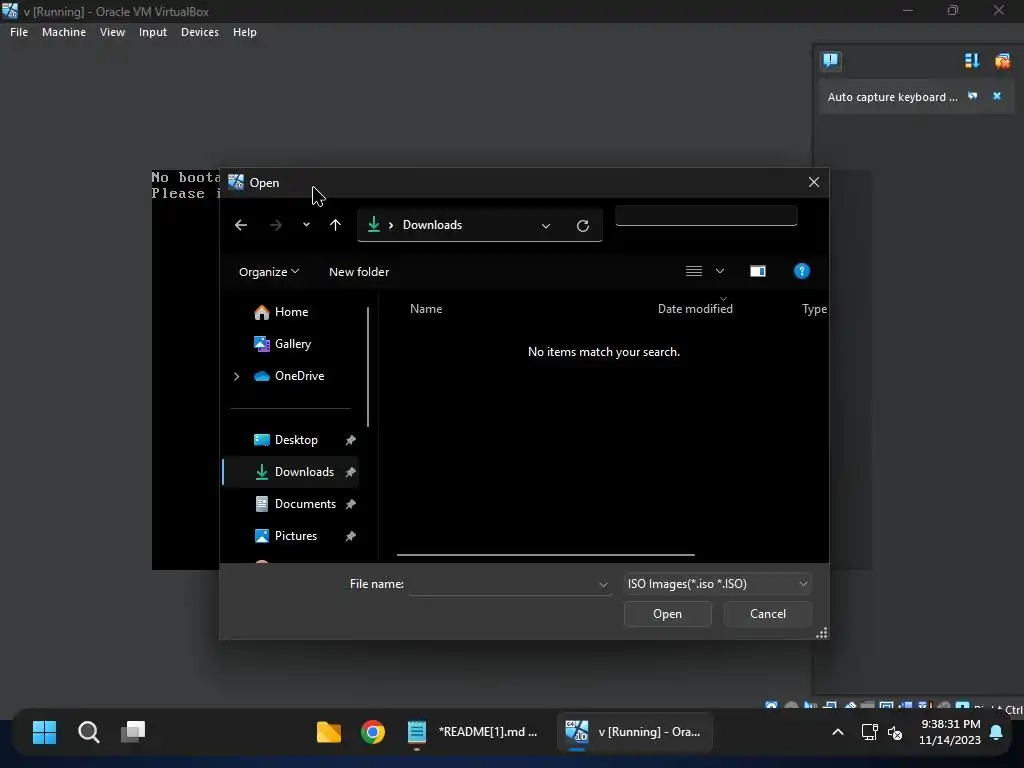Dismiss the Auto capture keyboard notification
Screen dimensions: 1024x768
pyautogui.click(x=997, y=96)
